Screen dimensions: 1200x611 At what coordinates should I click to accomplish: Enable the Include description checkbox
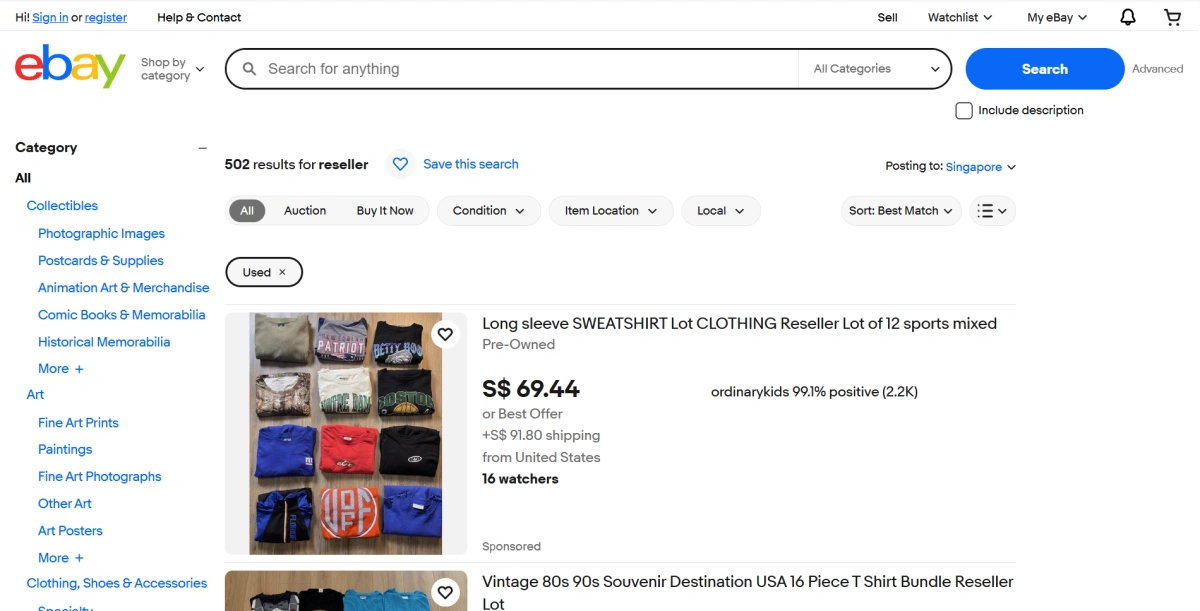point(964,111)
